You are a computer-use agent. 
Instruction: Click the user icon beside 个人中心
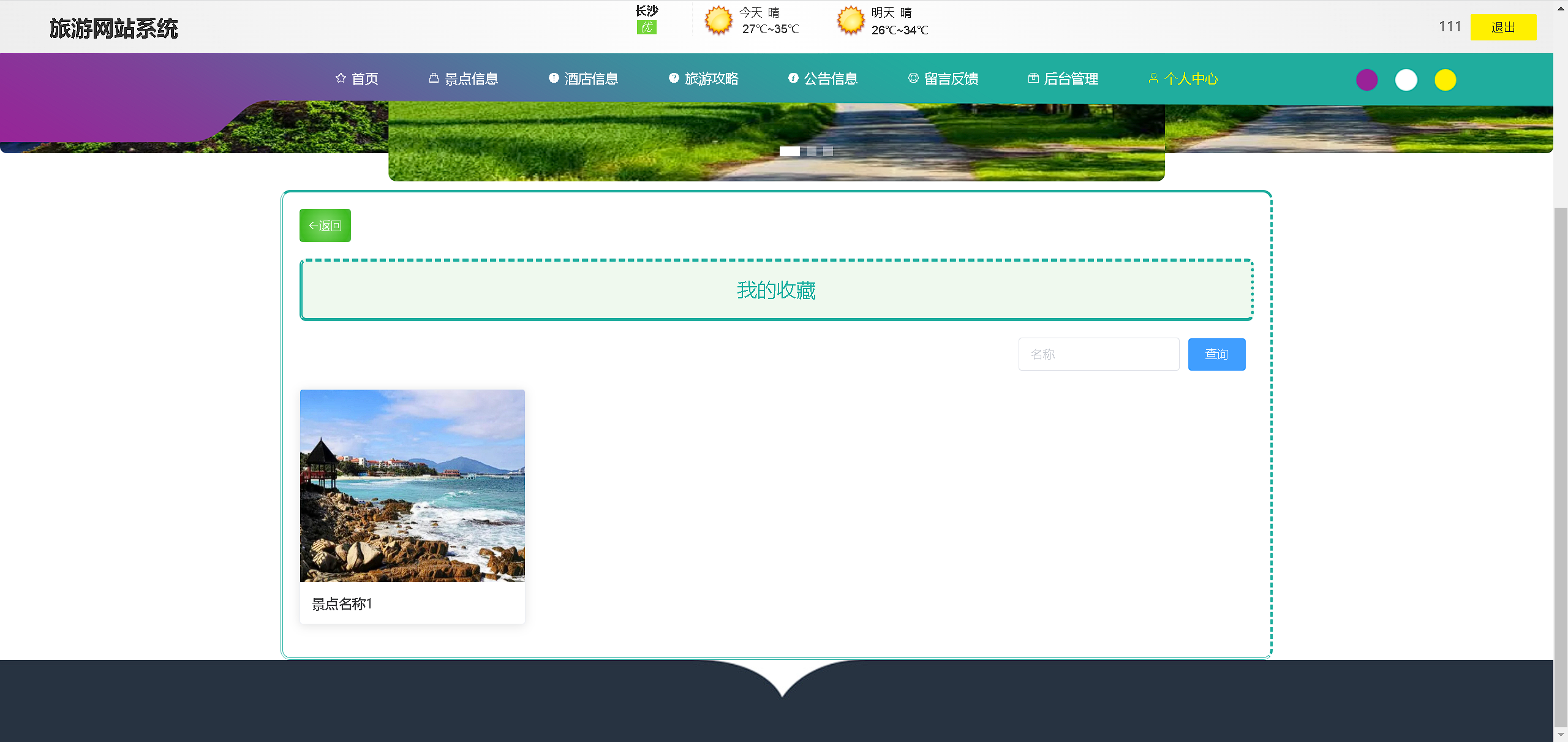(x=1153, y=78)
